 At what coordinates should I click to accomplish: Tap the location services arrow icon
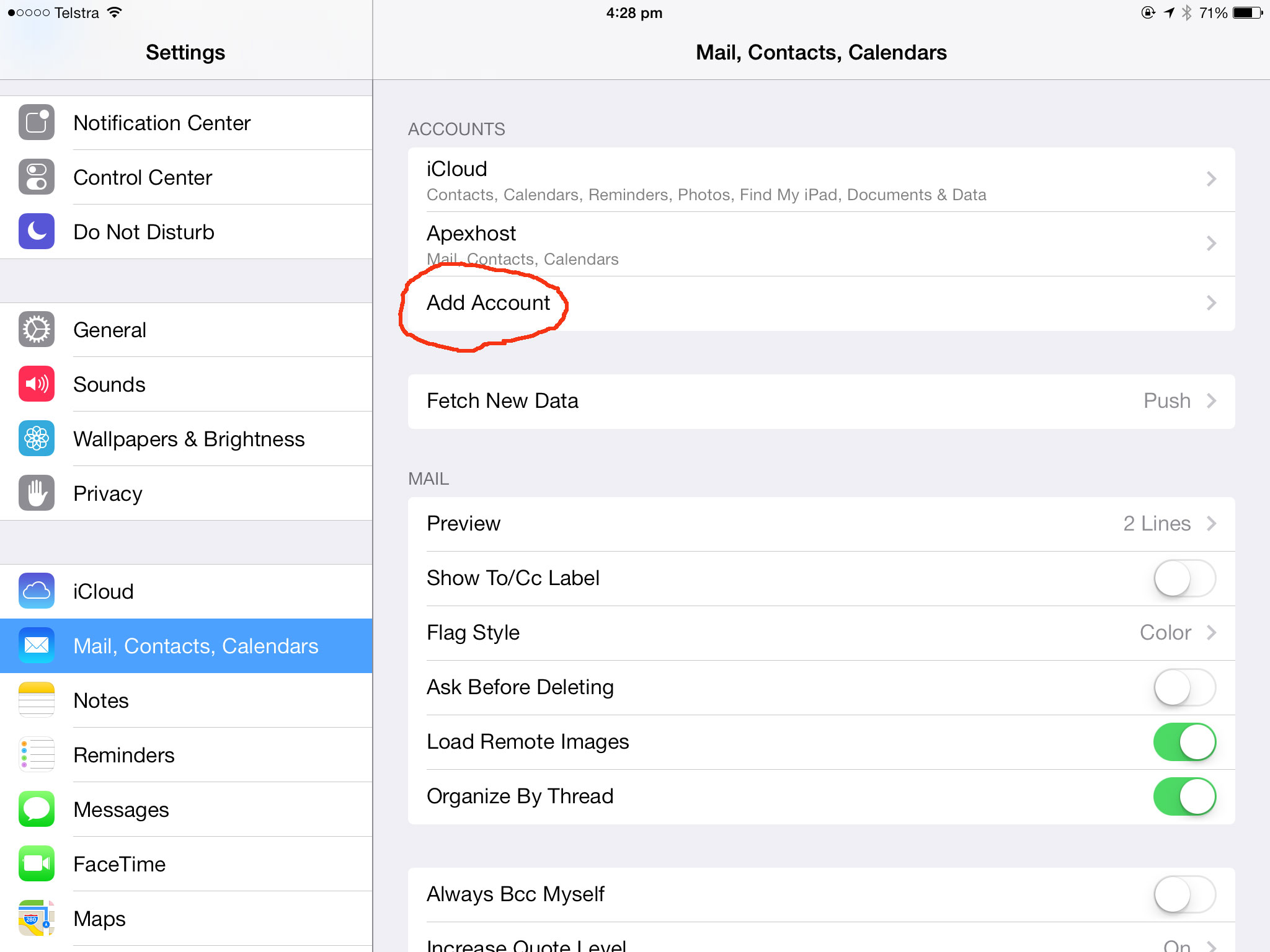1169,12
